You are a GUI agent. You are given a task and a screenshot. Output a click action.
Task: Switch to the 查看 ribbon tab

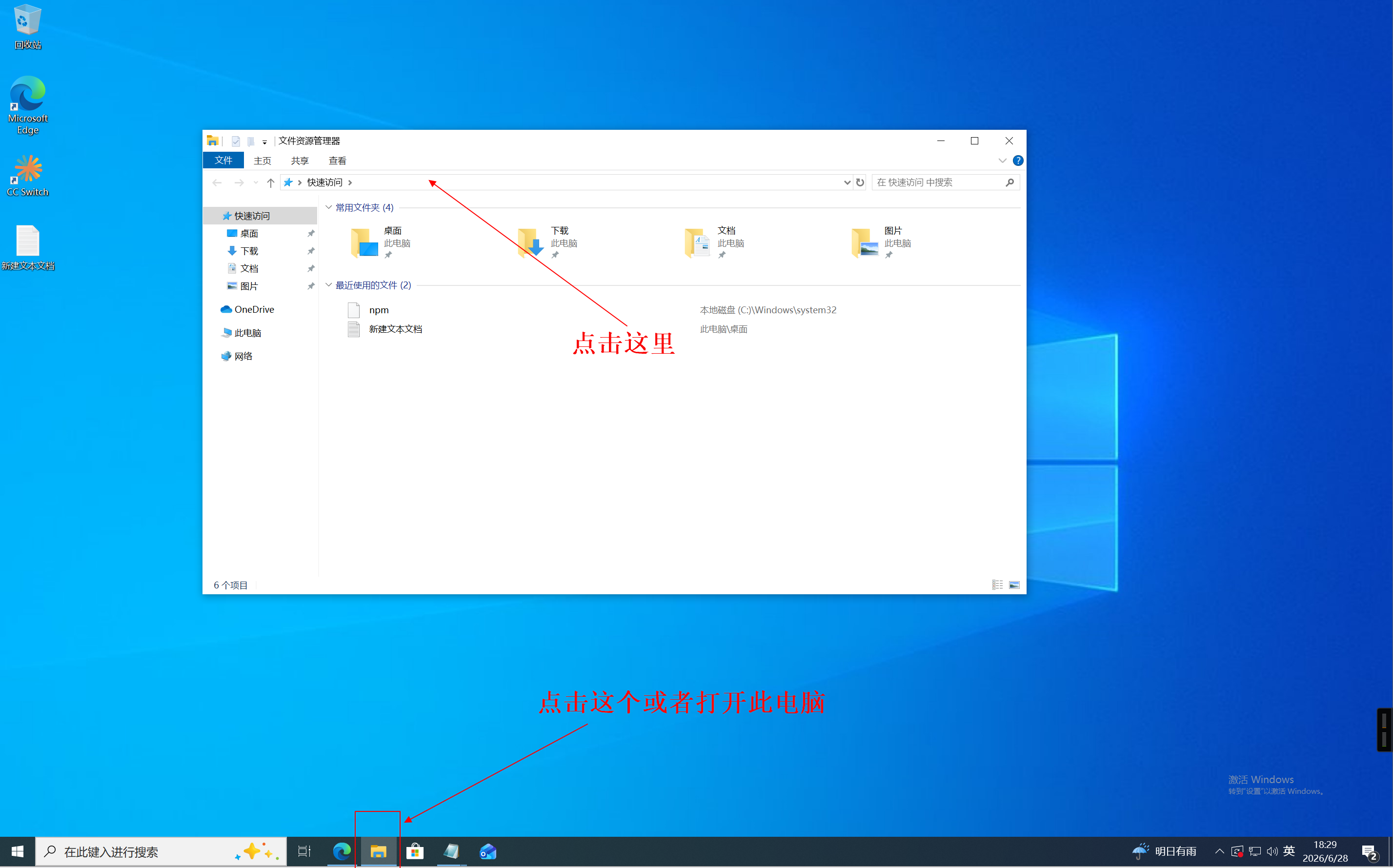[338, 161]
